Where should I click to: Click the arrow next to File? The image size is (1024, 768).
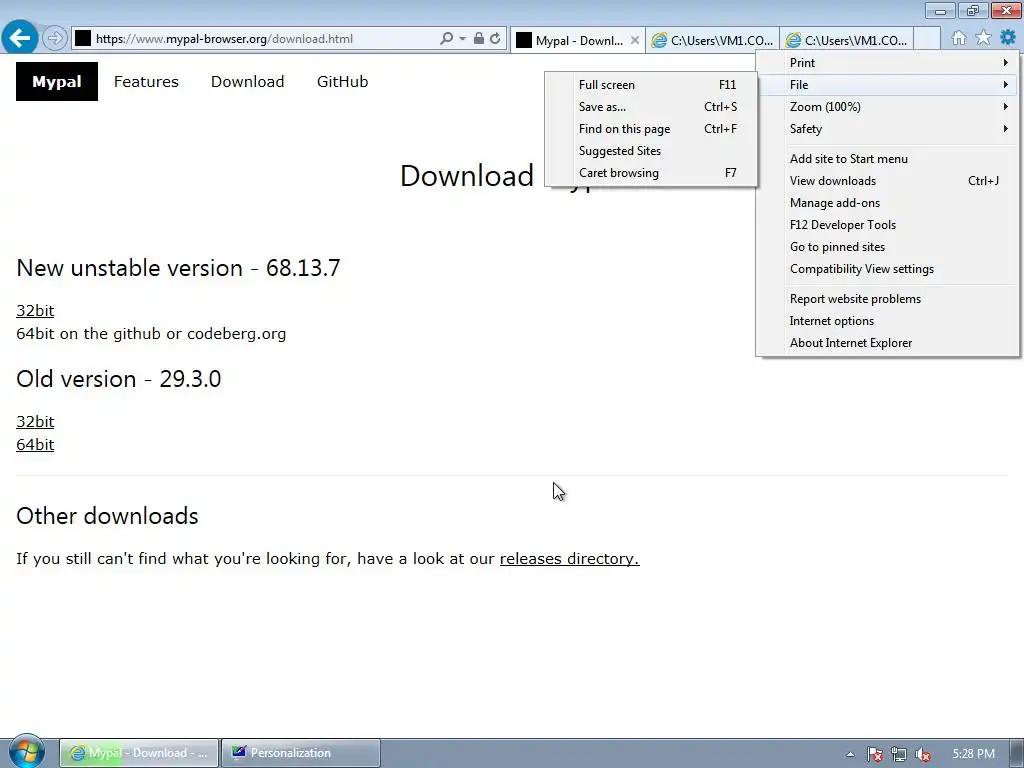click(x=1006, y=84)
